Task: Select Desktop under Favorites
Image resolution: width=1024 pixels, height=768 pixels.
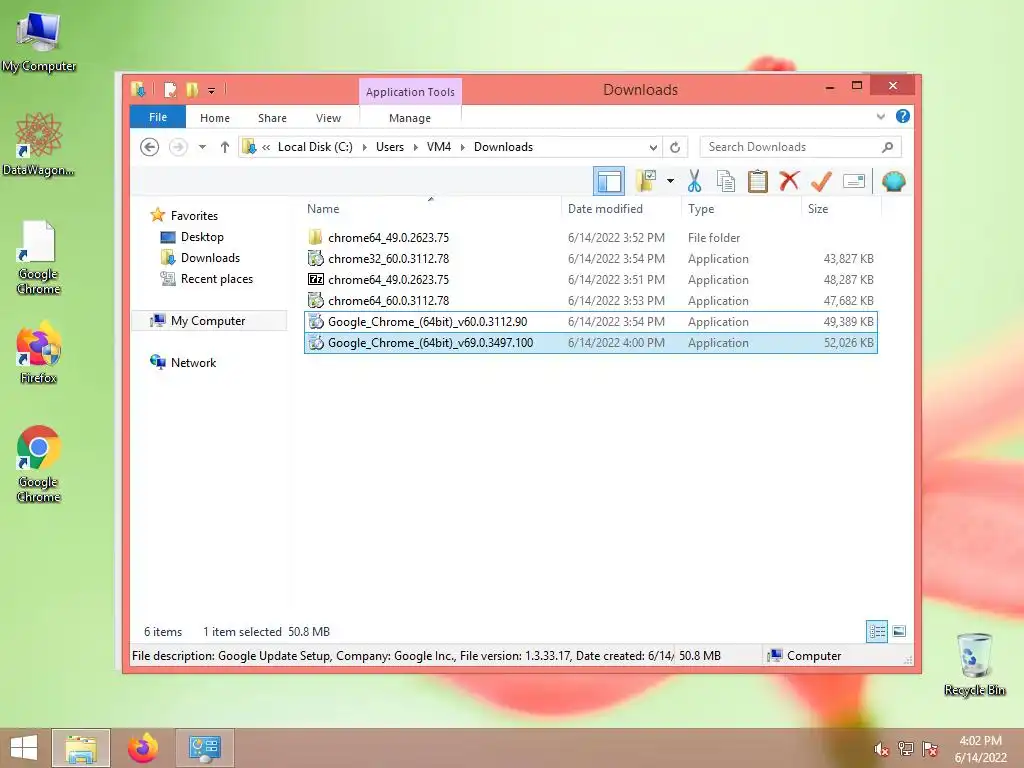Action: pos(202,236)
